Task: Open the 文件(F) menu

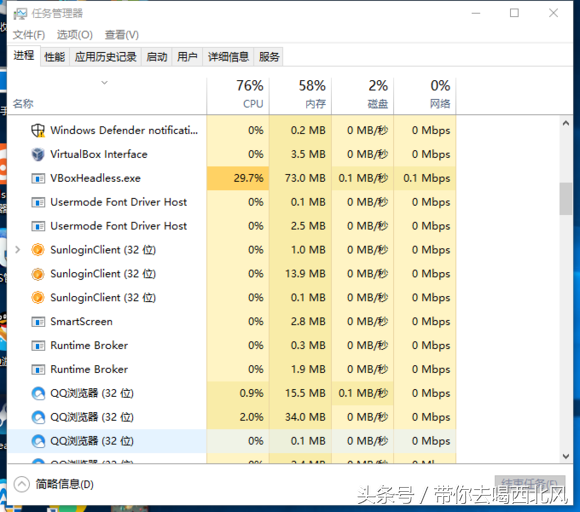Action: click(29, 35)
